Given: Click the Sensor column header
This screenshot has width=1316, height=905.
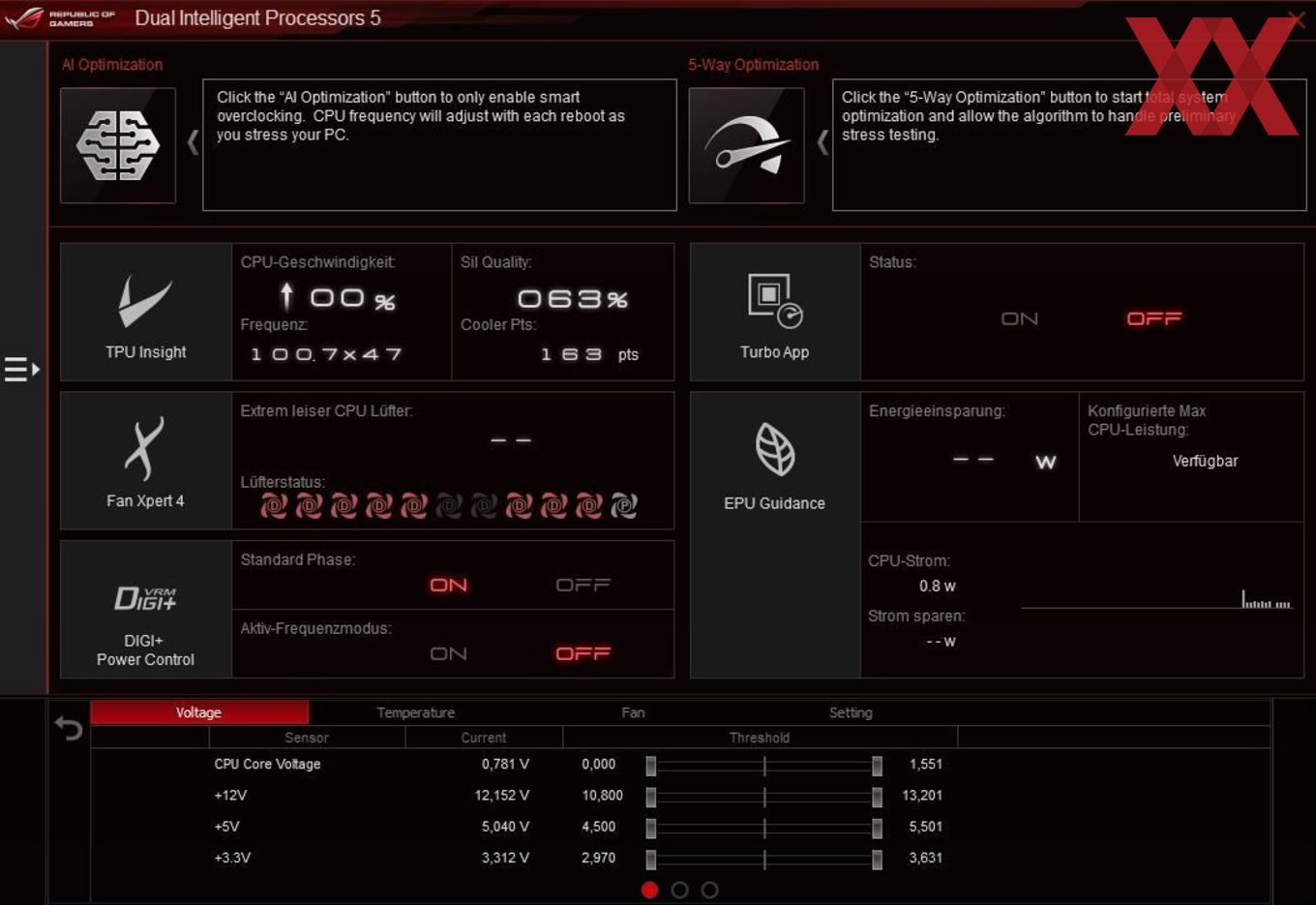Looking at the screenshot, I should [x=307, y=738].
